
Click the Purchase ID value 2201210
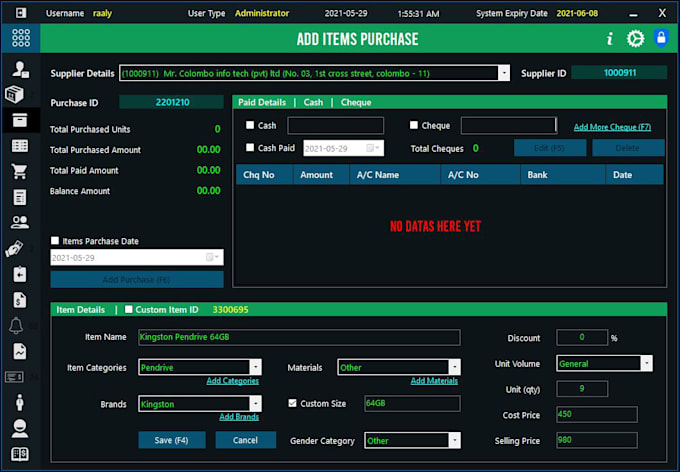point(172,102)
